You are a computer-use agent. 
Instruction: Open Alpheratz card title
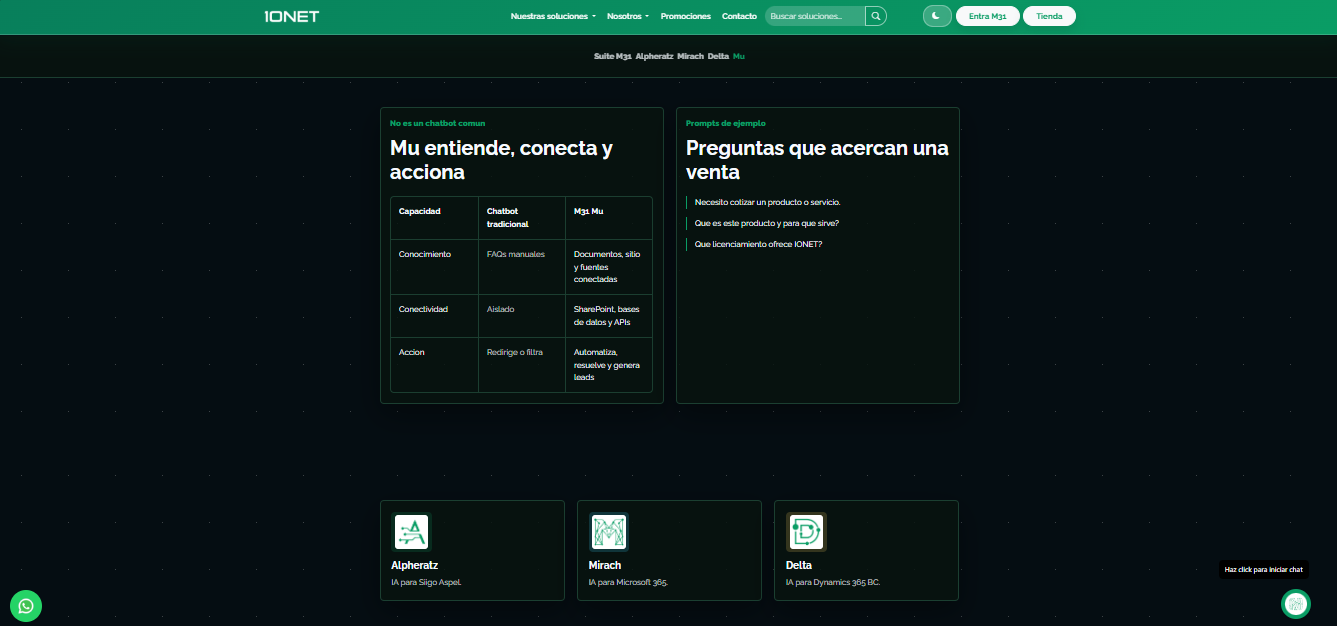(x=414, y=565)
